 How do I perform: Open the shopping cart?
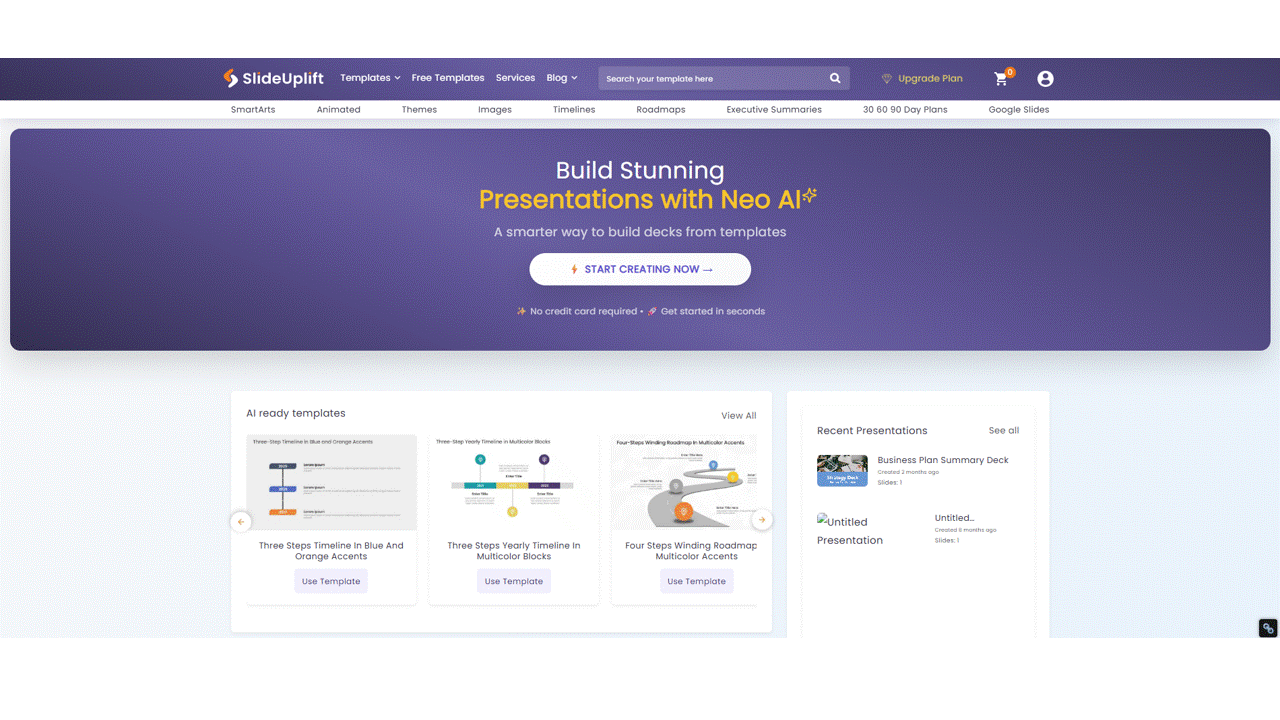(1001, 78)
